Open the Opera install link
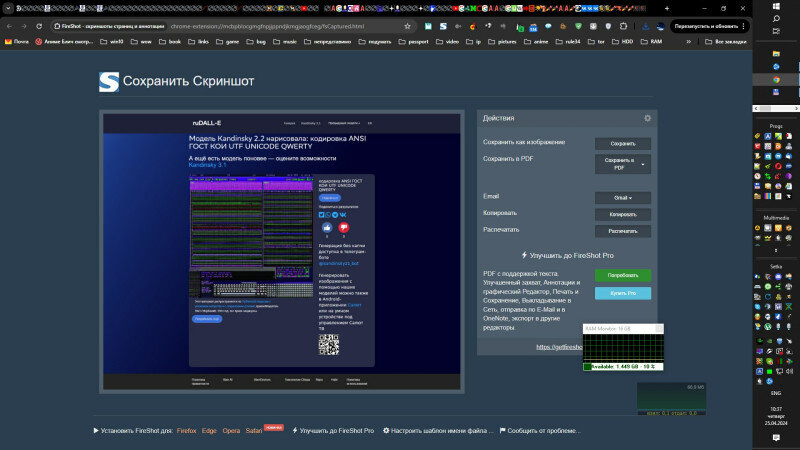The image size is (800, 450). (231, 431)
